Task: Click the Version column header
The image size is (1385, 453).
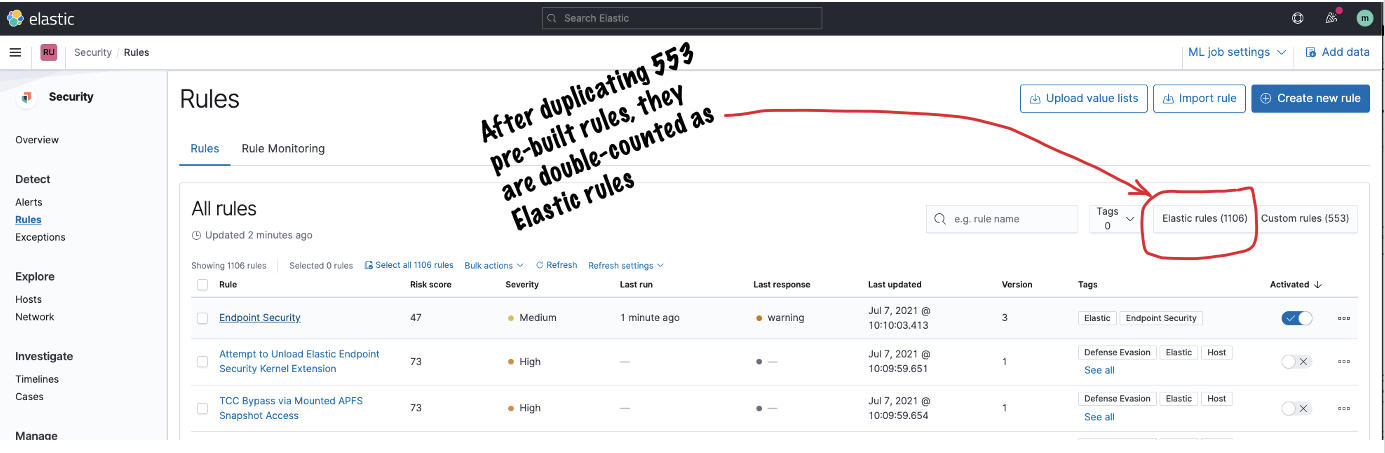Action: click(x=1017, y=285)
